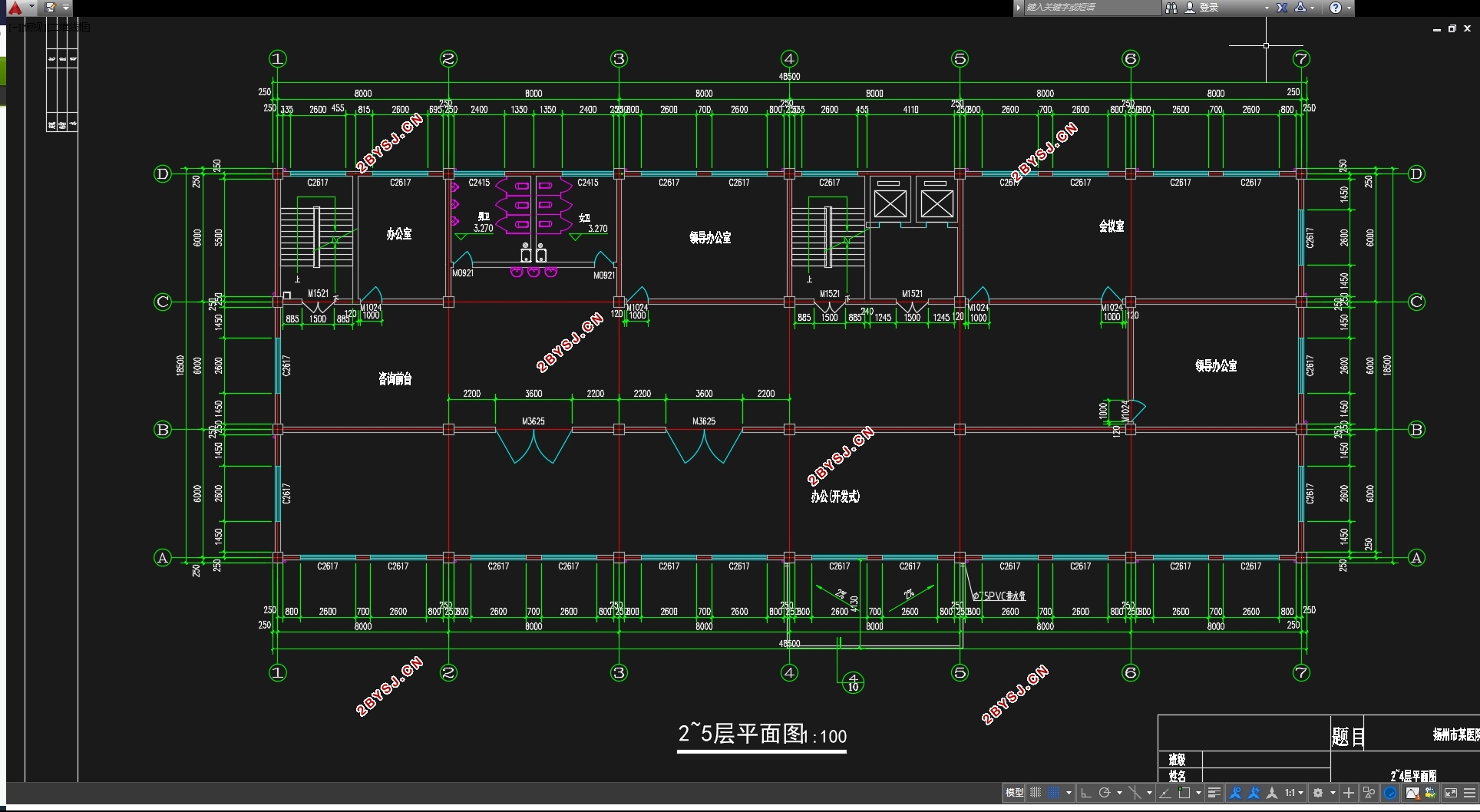Toggle the drawing grid display
The width and height of the screenshot is (1480, 812).
click(1036, 793)
